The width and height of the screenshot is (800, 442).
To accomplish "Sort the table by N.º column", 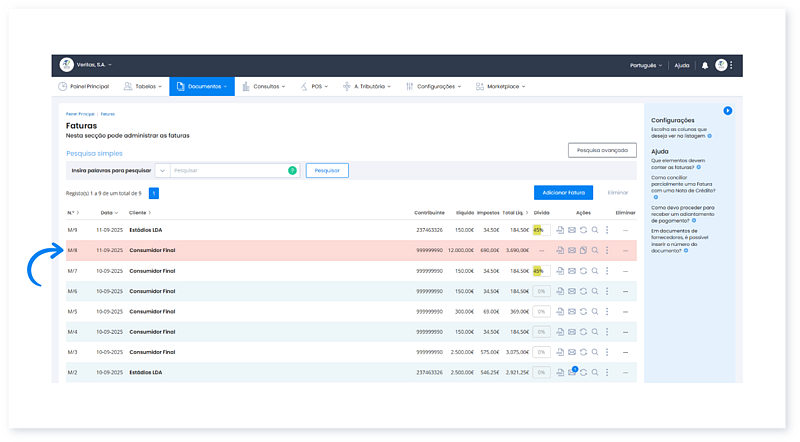I will (72, 213).
